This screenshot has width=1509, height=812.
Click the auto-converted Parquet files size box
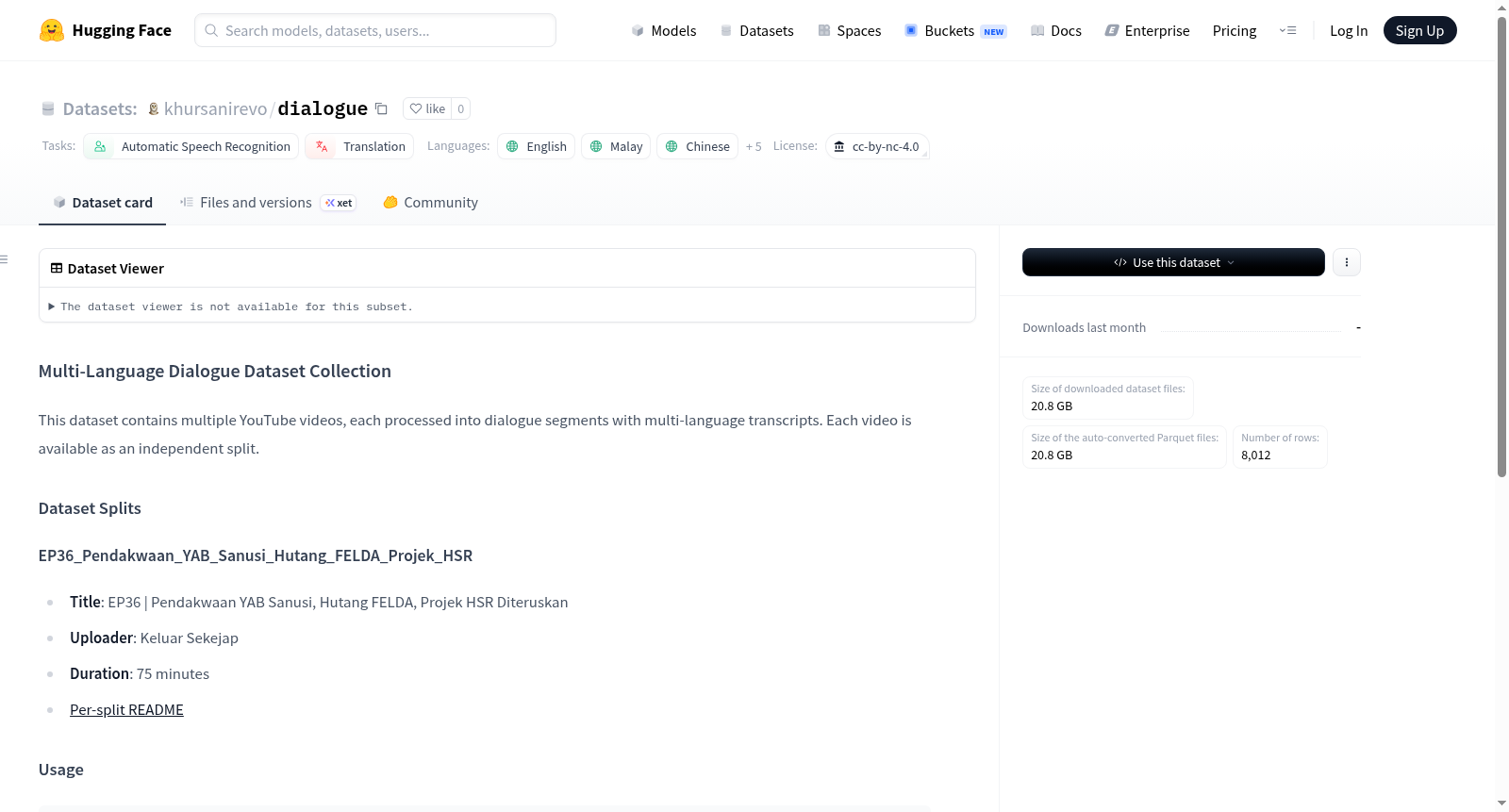pos(1124,446)
